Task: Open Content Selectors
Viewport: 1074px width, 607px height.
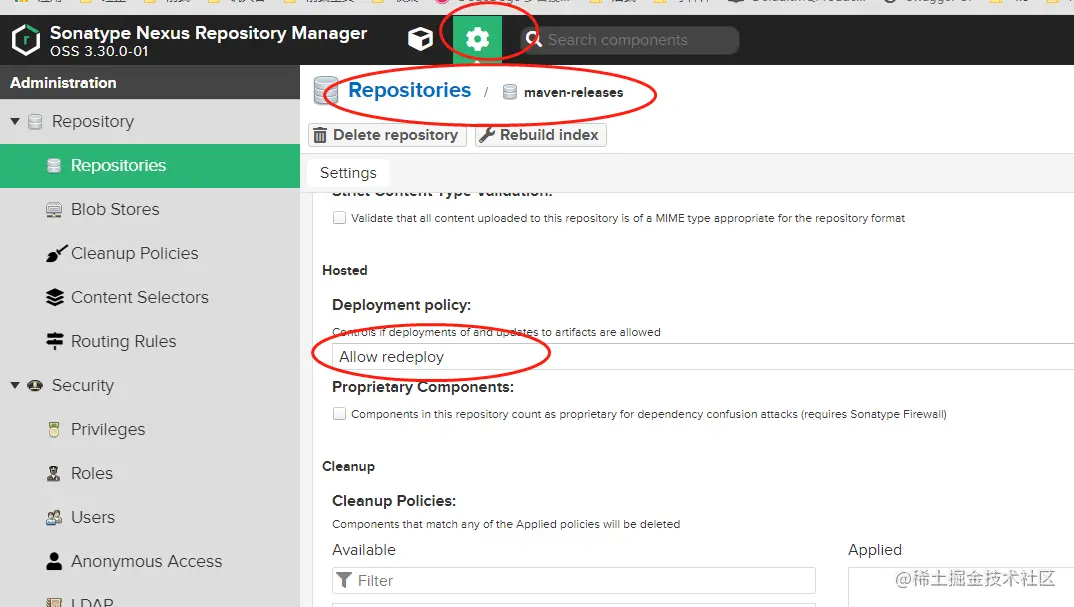Action: (x=140, y=297)
